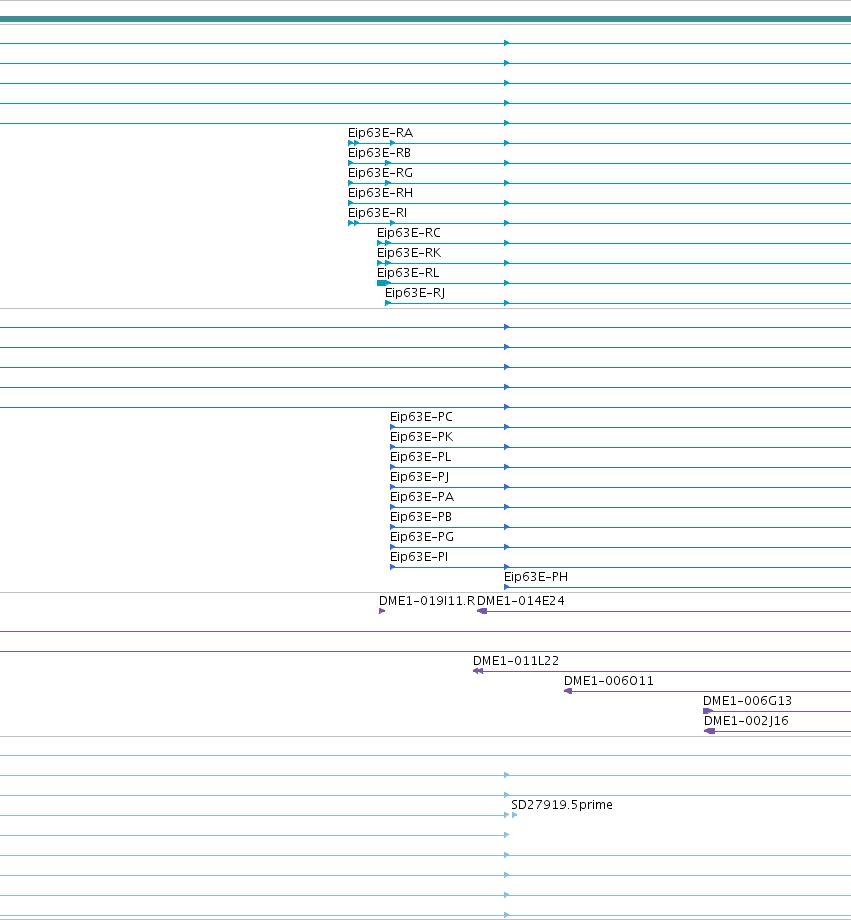Click the start arrow under Eip63E-PC

click(393, 427)
